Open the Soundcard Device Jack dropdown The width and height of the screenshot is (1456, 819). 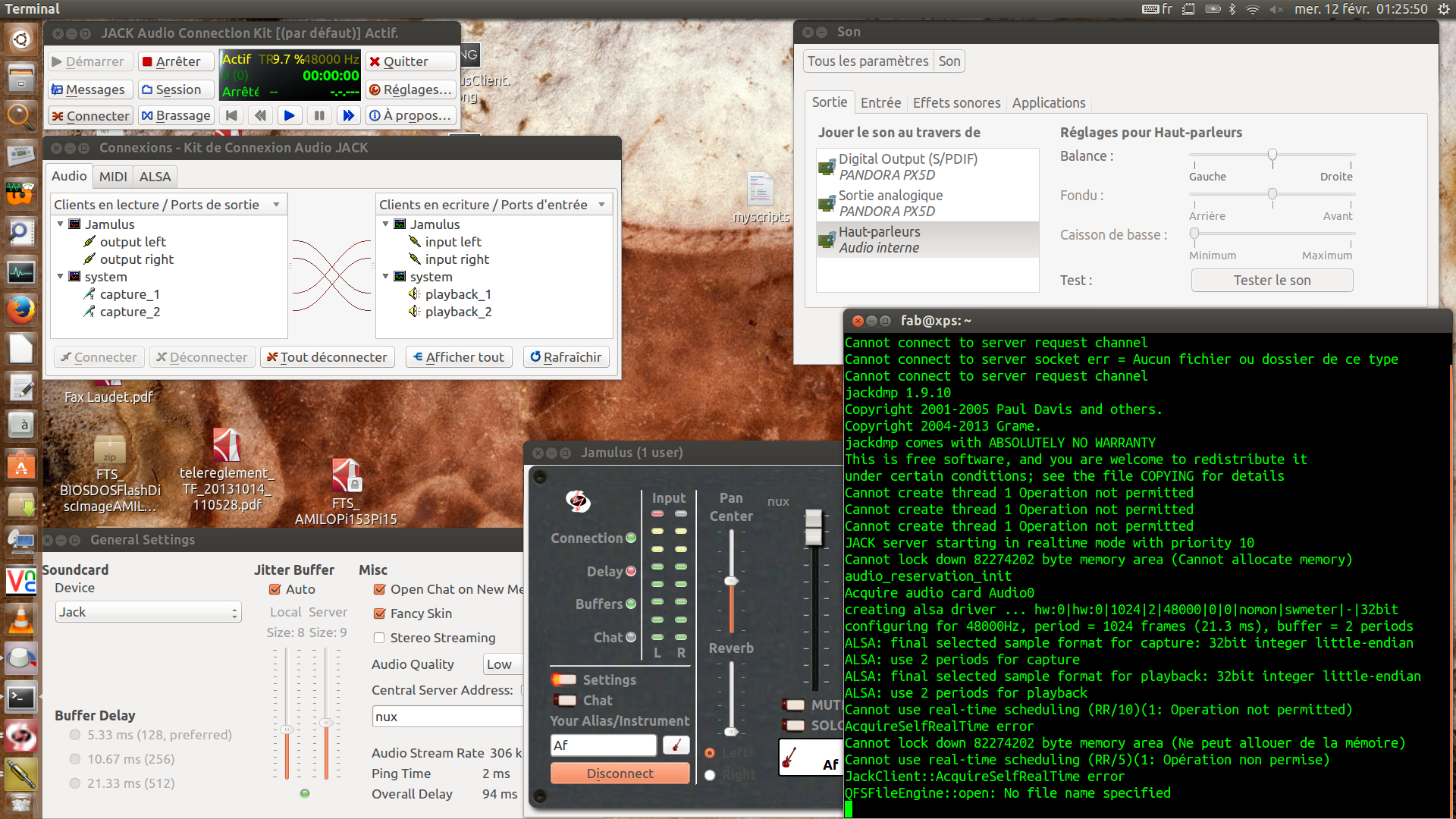148,612
